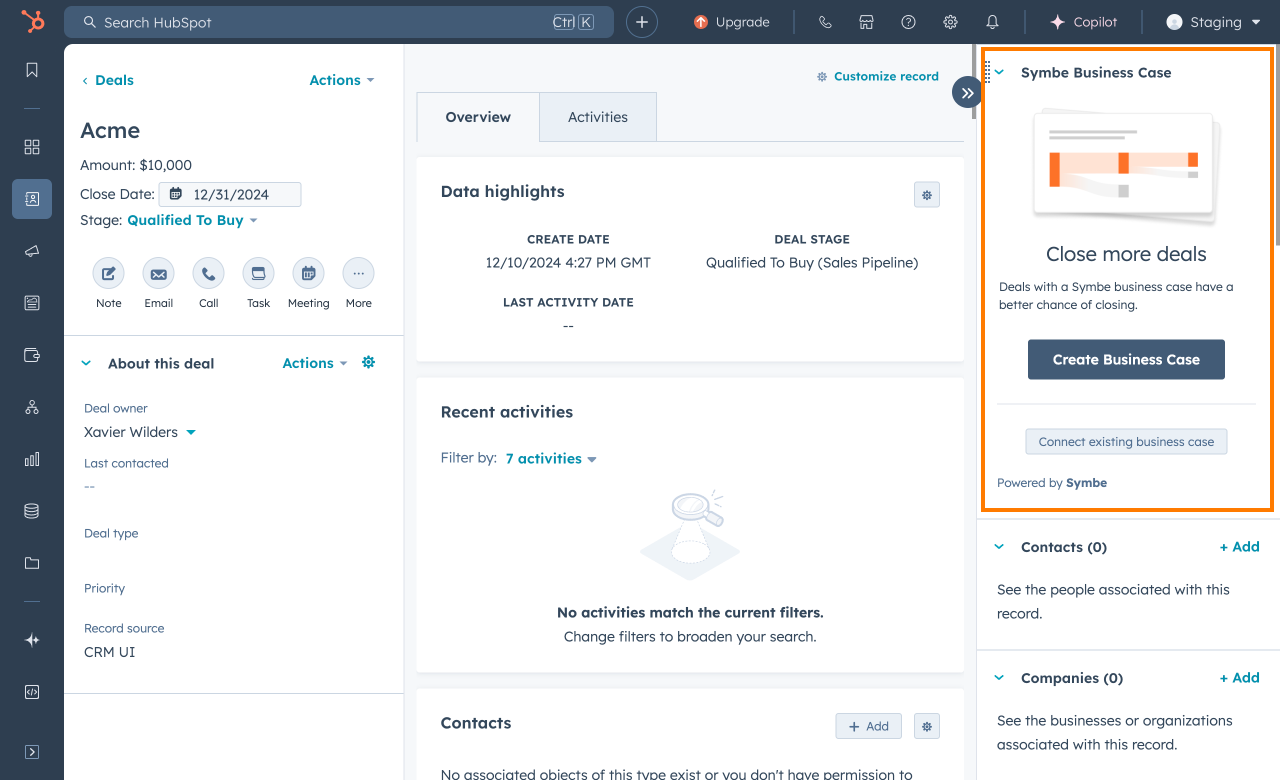
Task: Add a contact in the Contacts sidebar card
Action: [1240, 547]
